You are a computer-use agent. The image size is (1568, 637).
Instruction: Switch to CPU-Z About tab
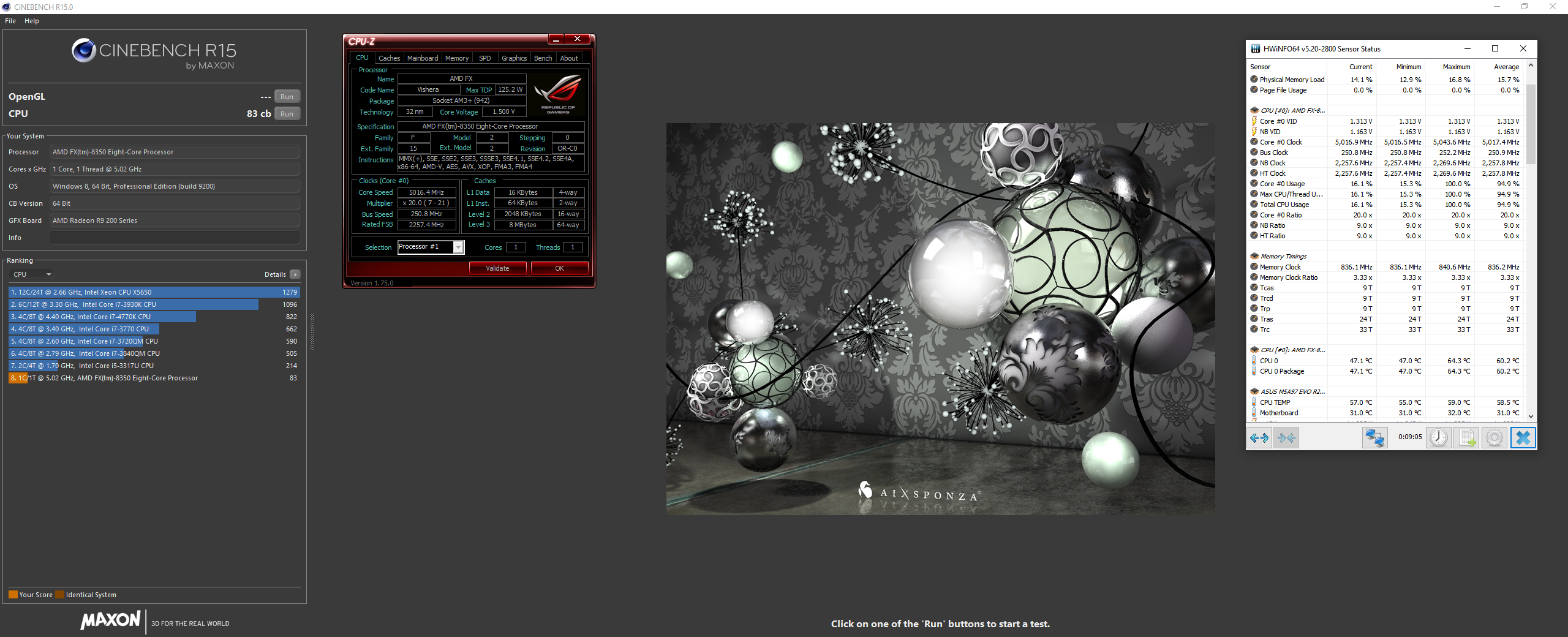pyautogui.click(x=569, y=58)
